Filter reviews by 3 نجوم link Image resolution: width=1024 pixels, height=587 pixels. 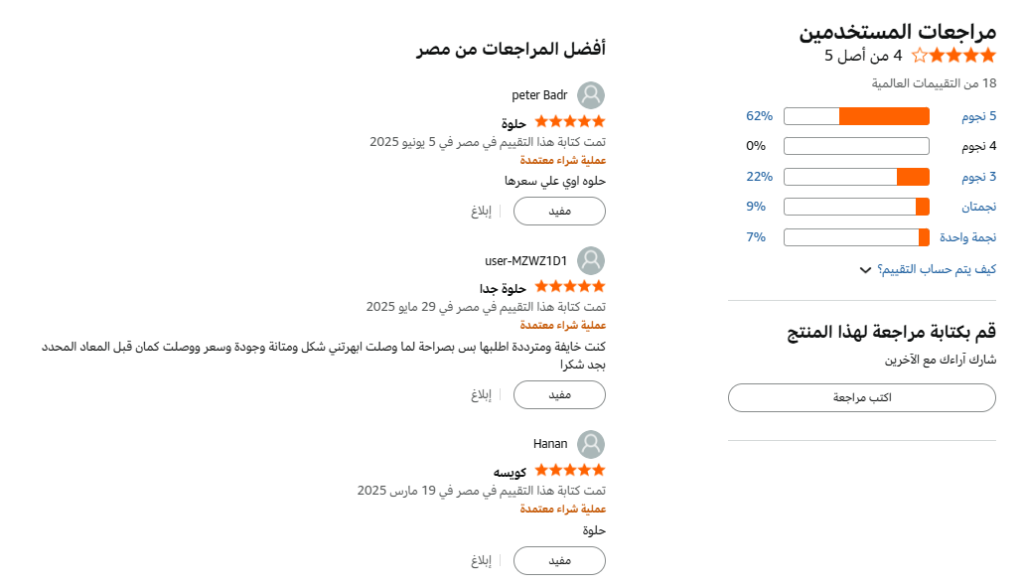point(979,177)
